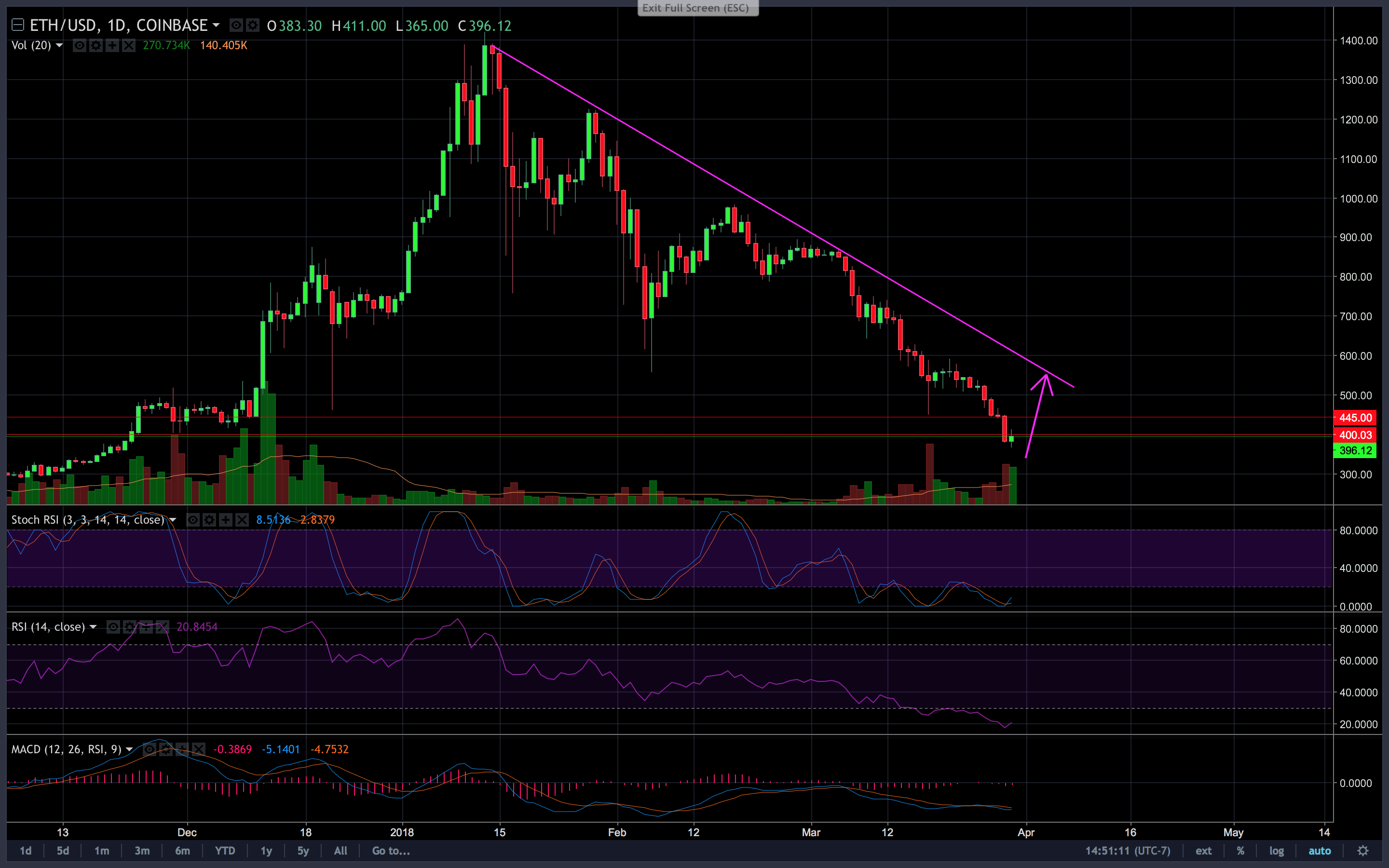The width and height of the screenshot is (1389, 868).
Task: Click the volume value 270.734K
Action: pyautogui.click(x=166, y=45)
